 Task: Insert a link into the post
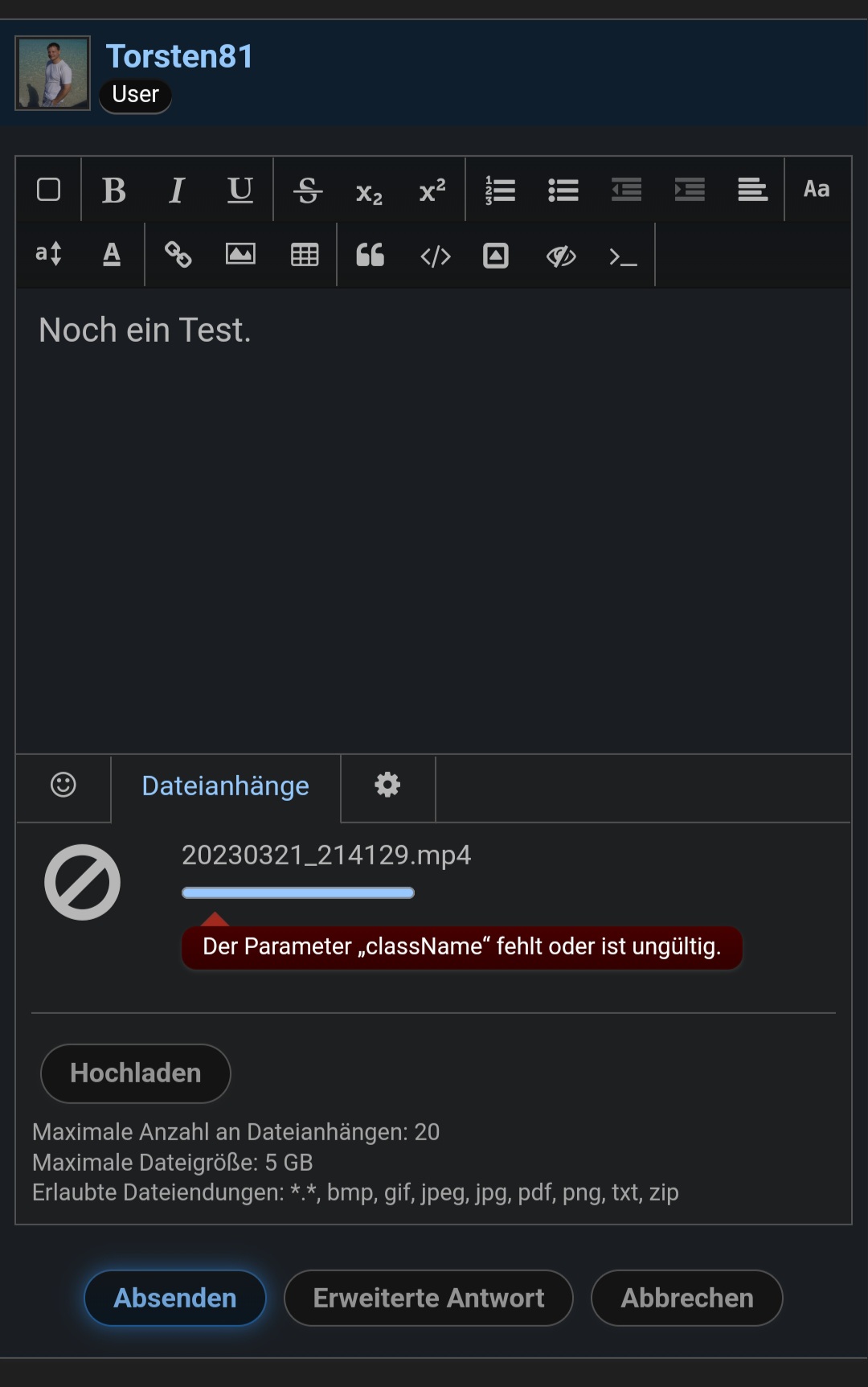coord(178,255)
